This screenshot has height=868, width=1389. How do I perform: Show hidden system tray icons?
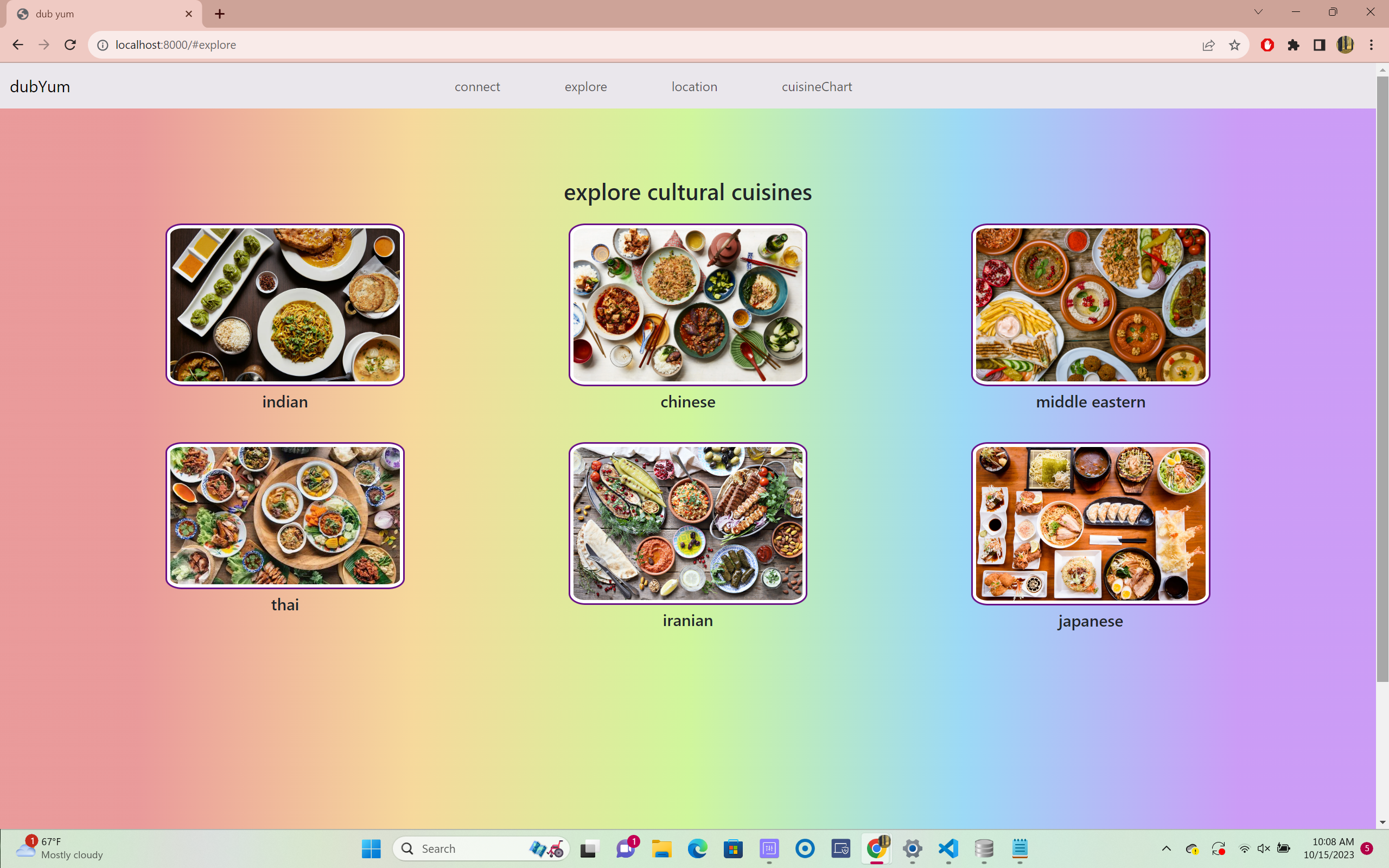pyautogui.click(x=1165, y=848)
